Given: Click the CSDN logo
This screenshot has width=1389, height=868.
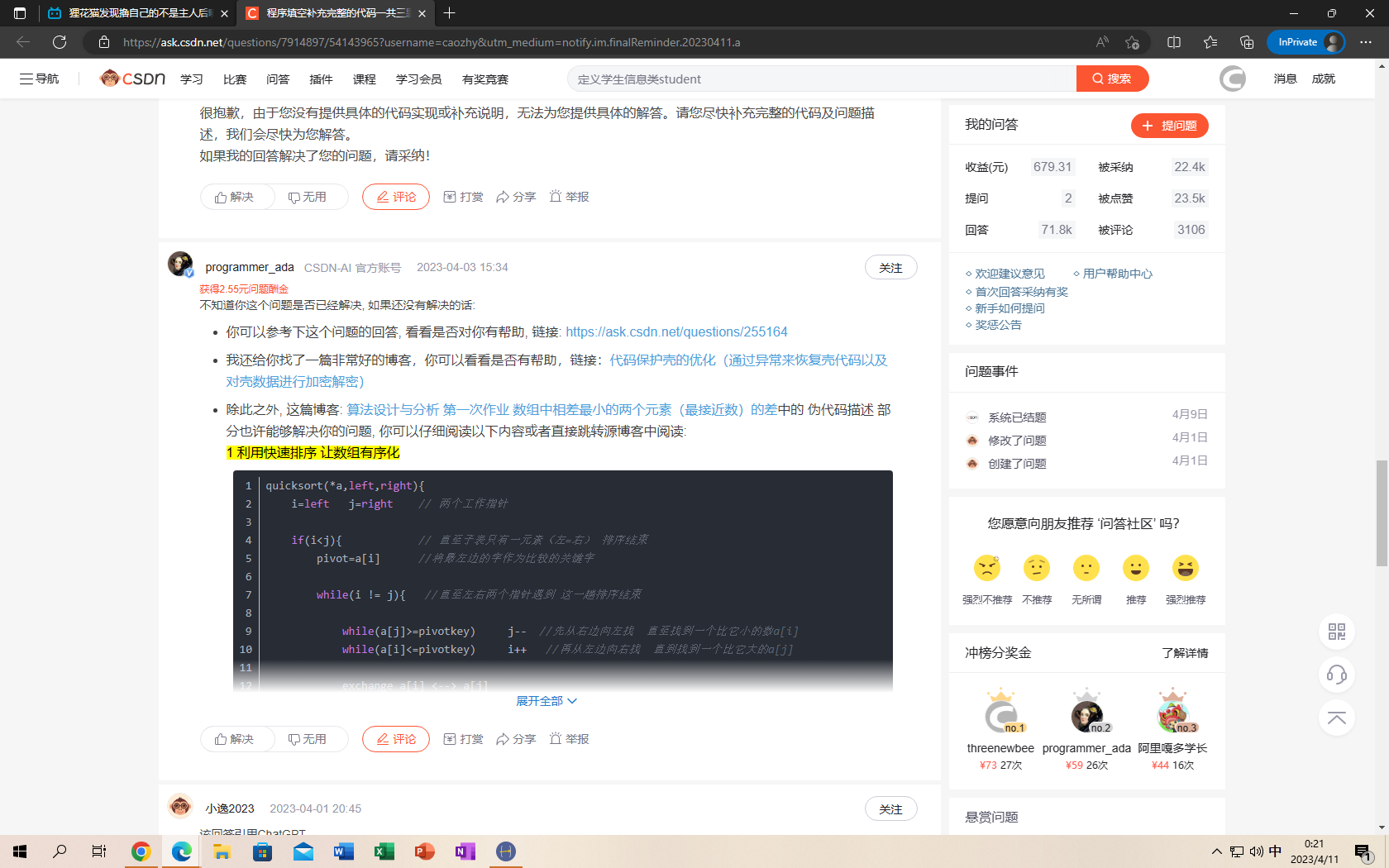Looking at the screenshot, I should pyautogui.click(x=132, y=79).
